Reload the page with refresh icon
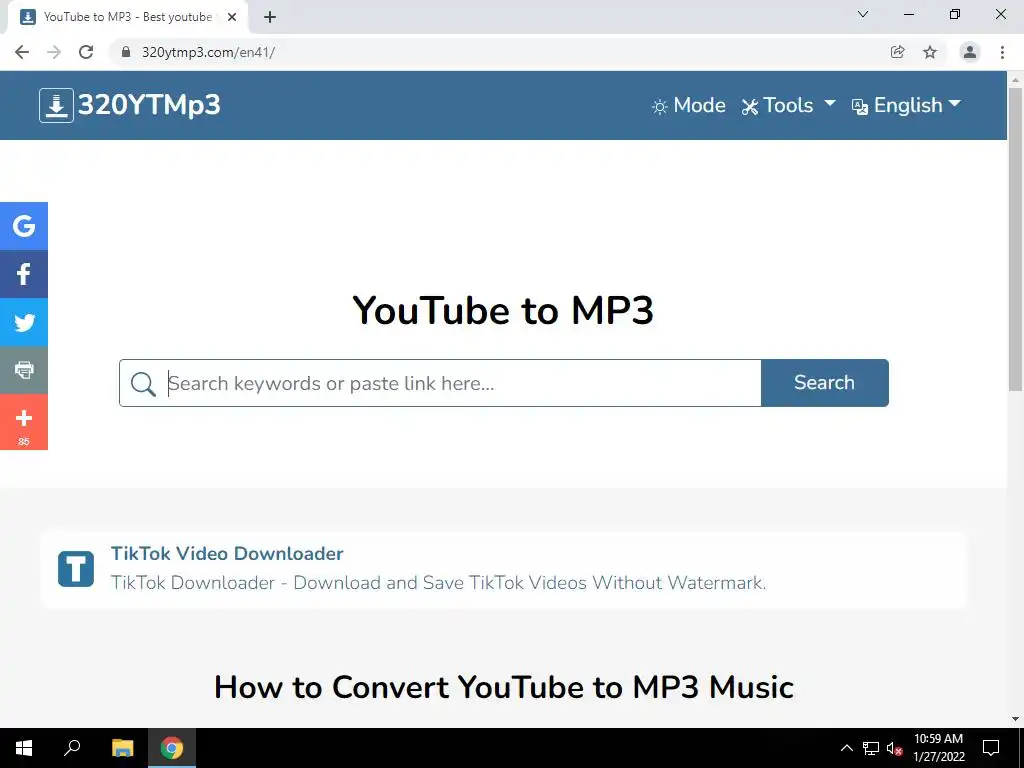1024x768 pixels. coord(86,52)
